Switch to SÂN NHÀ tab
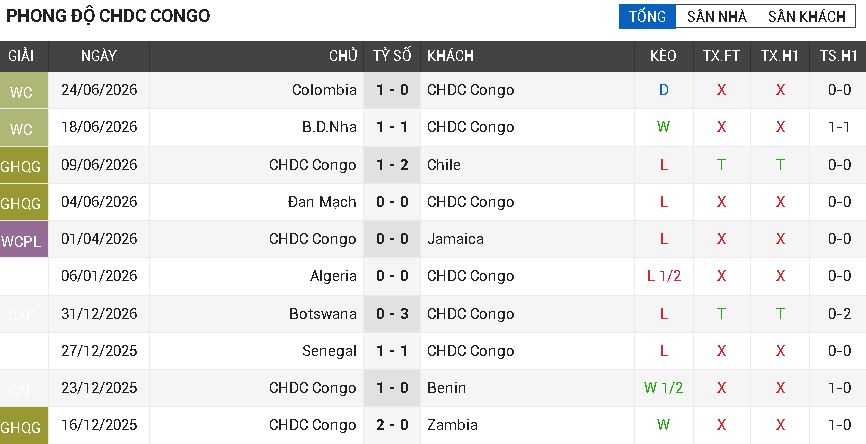Image resolution: width=866 pixels, height=444 pixels. [717, 17]
